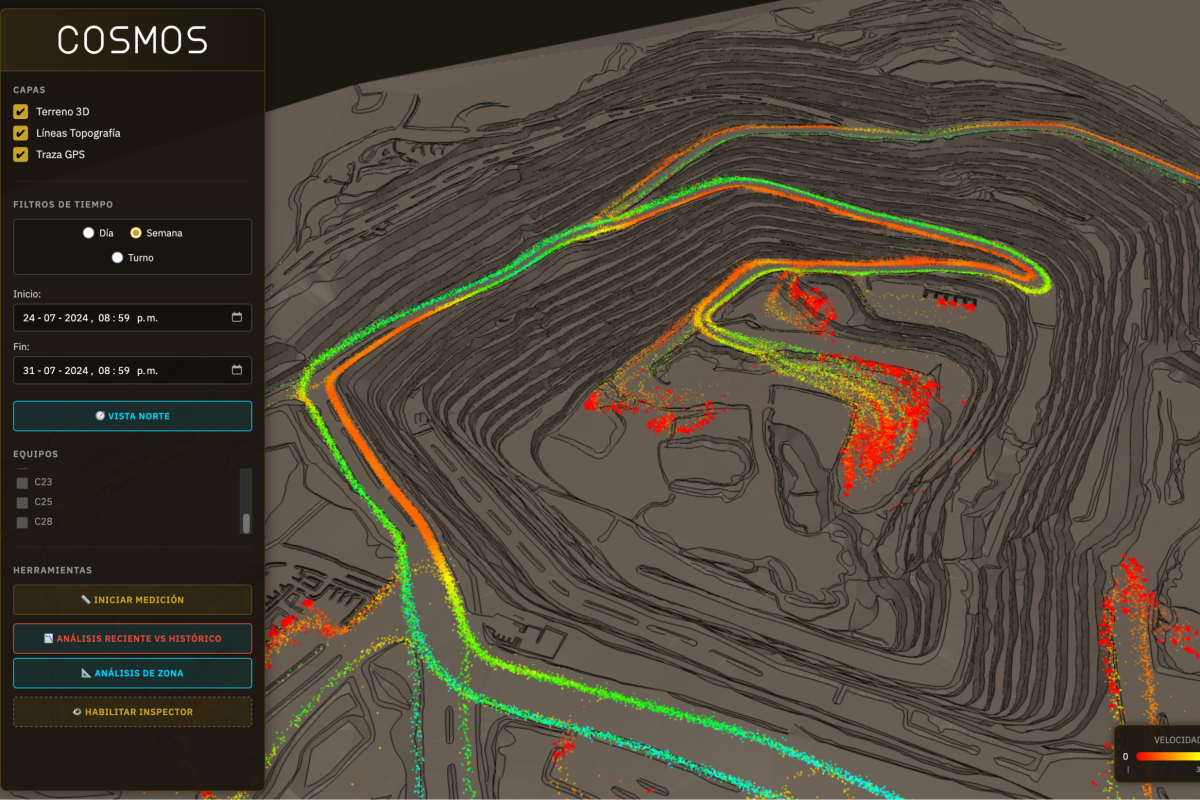Toggle the Traza GPS layer off

coord(19,154)
